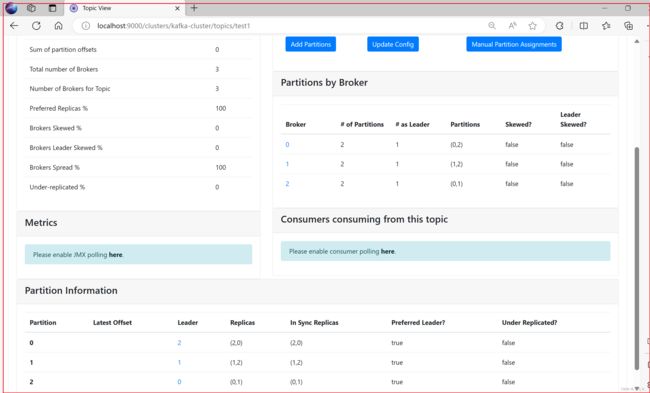
Task: Click 'Under Replicated?' column header
Action: [x=529, y=323]
